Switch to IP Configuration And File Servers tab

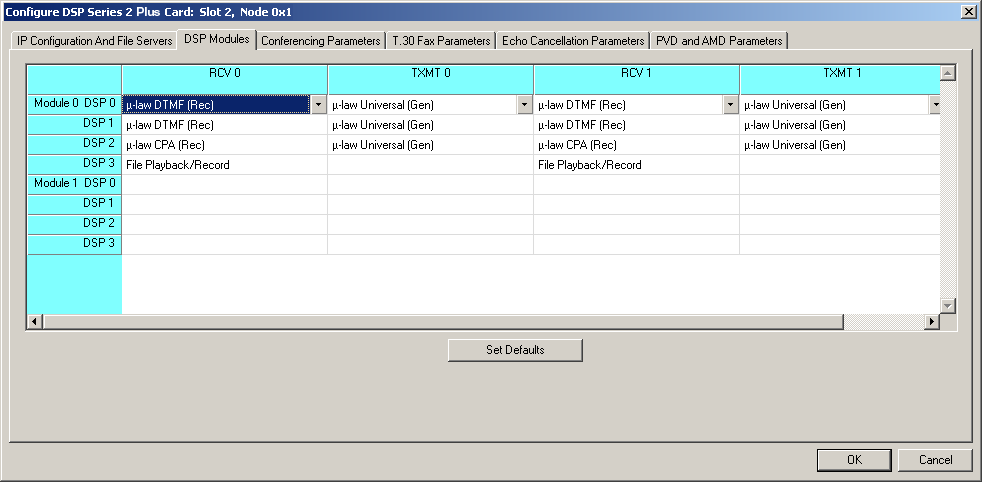coord(94,41)
